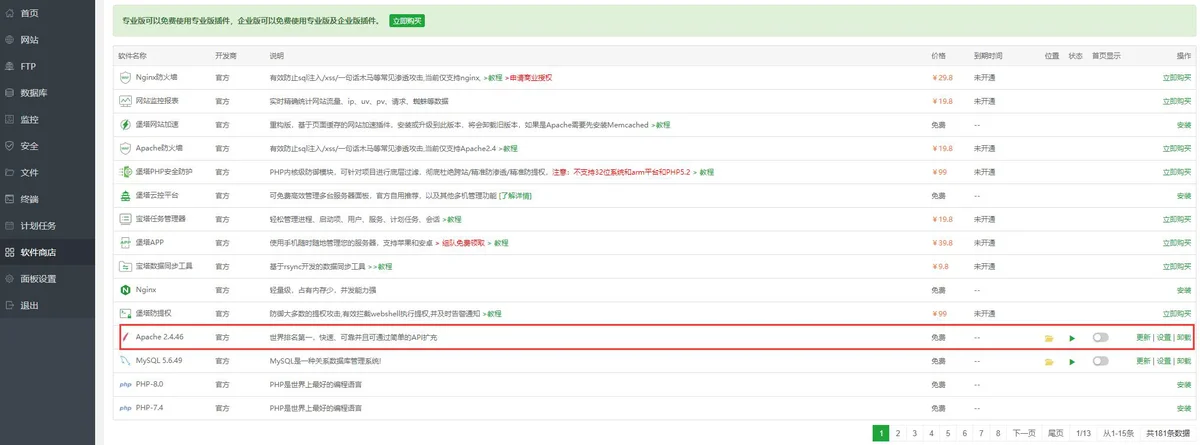Open the 终端 menu item

(x=47, y=199)
